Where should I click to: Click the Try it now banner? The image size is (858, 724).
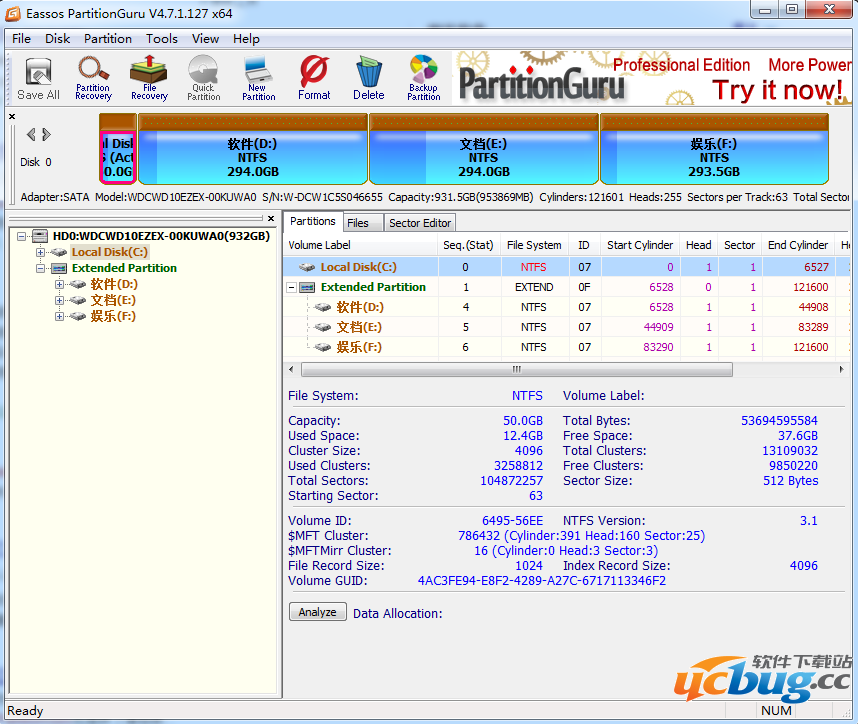pos(777,90)
